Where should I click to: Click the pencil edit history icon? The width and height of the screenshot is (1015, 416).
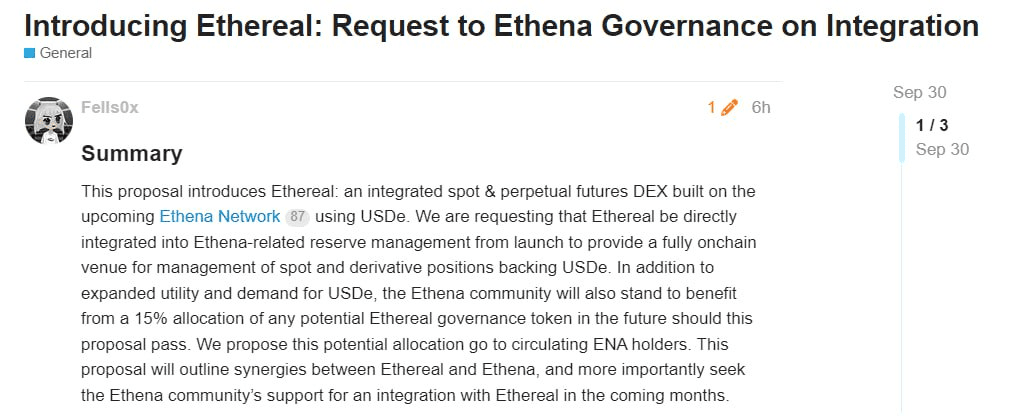pos(729,107)
